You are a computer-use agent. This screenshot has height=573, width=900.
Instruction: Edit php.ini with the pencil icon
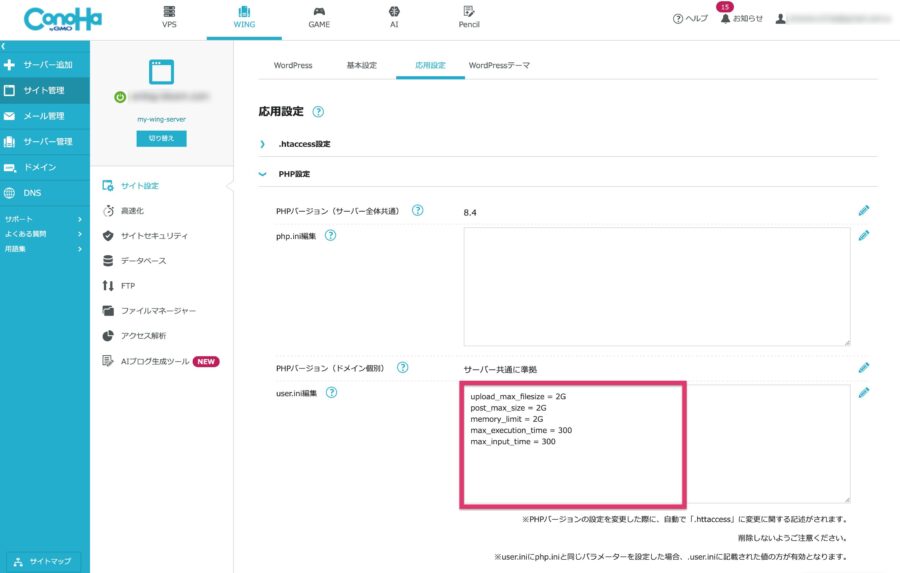coord(864,235)
